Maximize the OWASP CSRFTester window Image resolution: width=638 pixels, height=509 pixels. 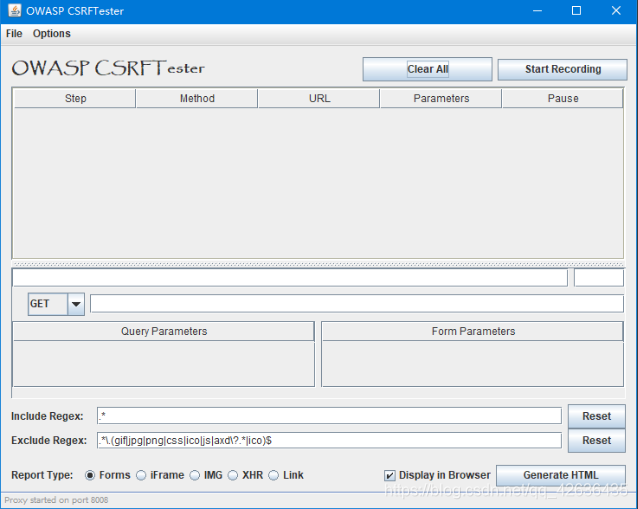pyautogui.click(x=577, y=11)
